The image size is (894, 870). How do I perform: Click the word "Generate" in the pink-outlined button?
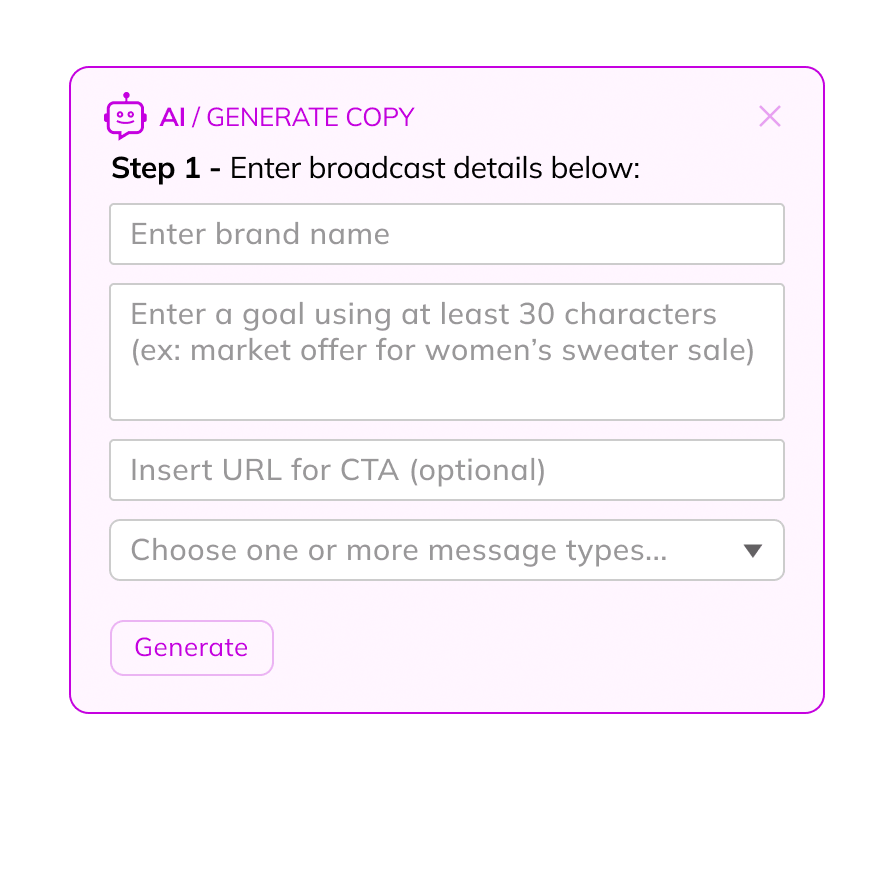click(x=191, y=647)
